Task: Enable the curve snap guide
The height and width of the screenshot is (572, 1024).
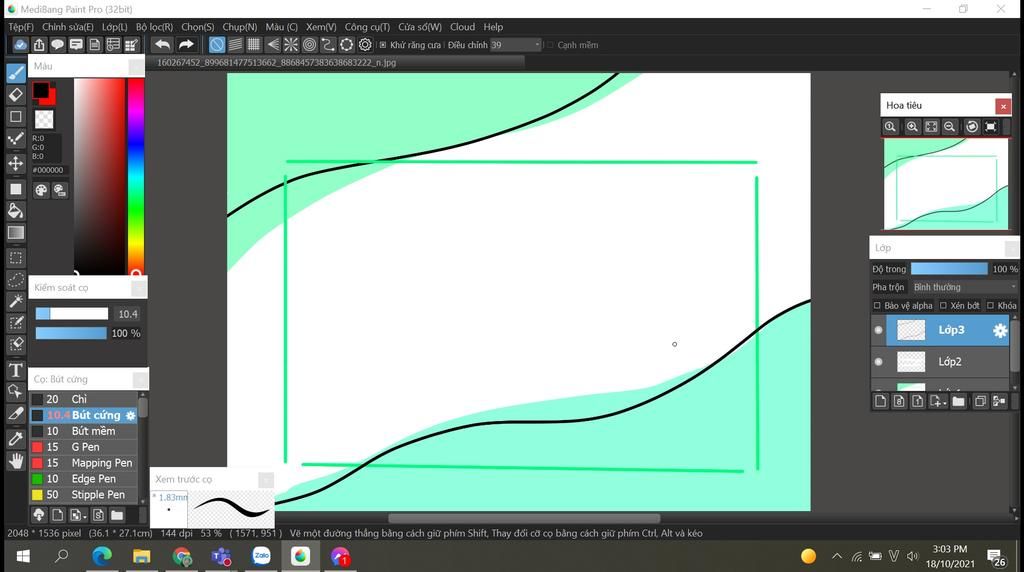Action: [x=328, y=44]
